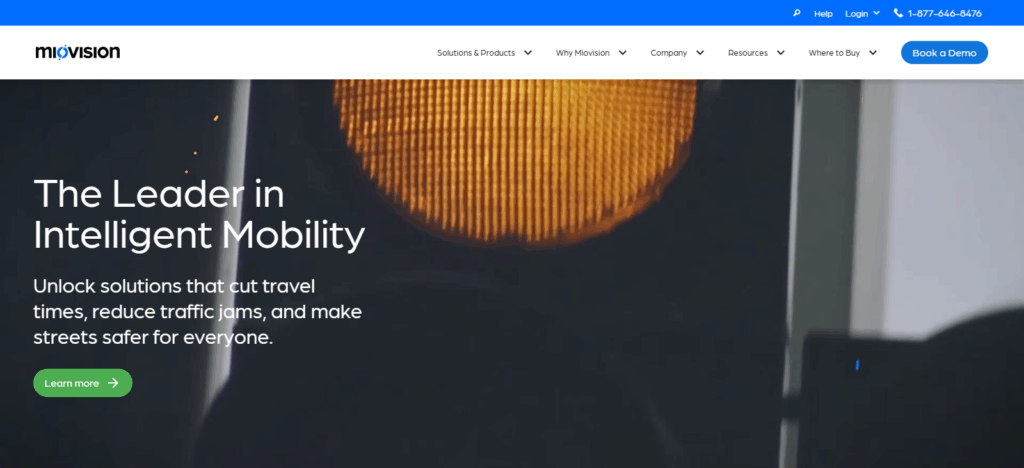The image size is (1024, 468).
Task: Click the heading The Leader in Intelligent Mobility
Action: [199, 215]
